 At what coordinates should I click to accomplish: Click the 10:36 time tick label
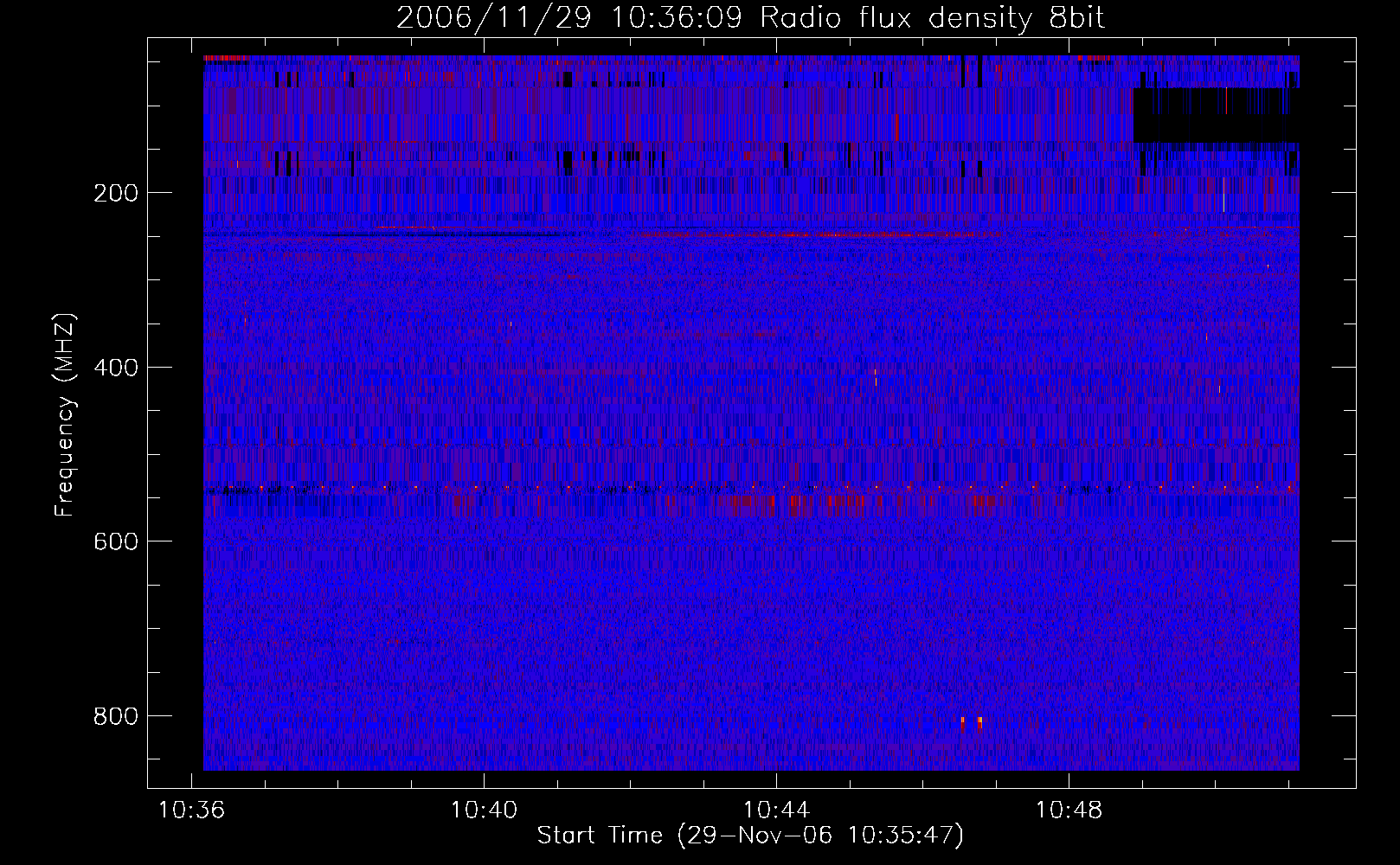192,811
